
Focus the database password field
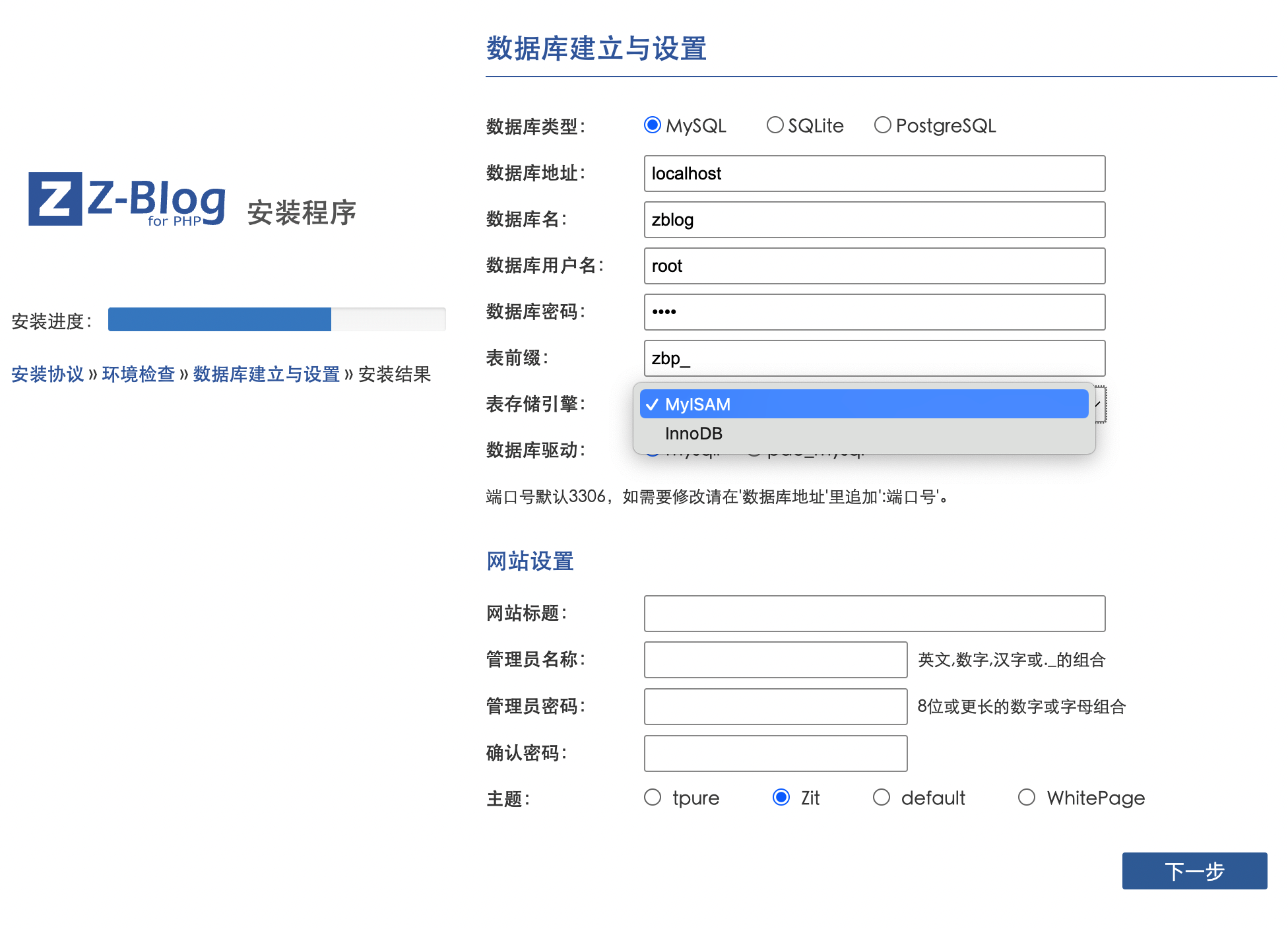(x=874, y=312)
